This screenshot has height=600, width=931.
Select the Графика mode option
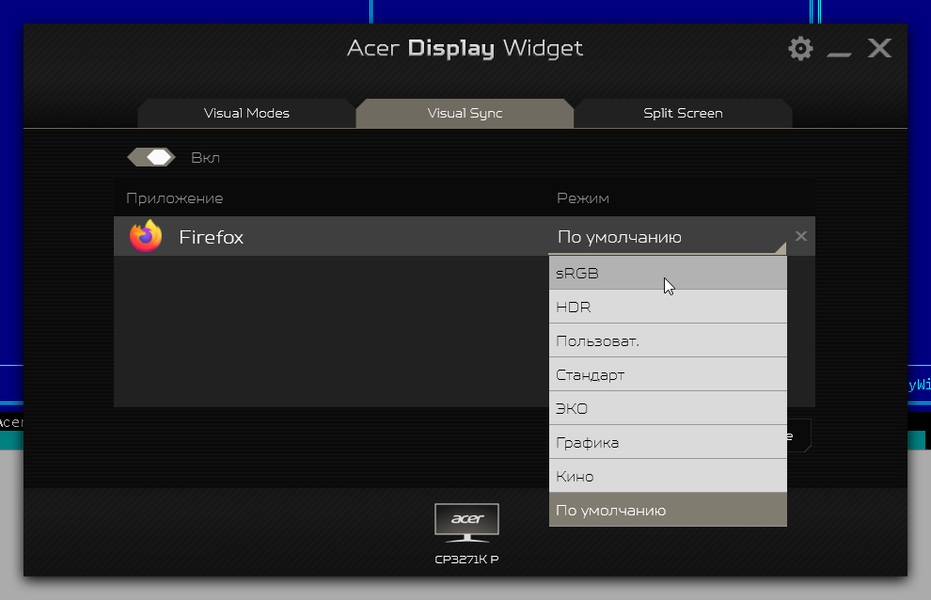[x=668, y=443]
